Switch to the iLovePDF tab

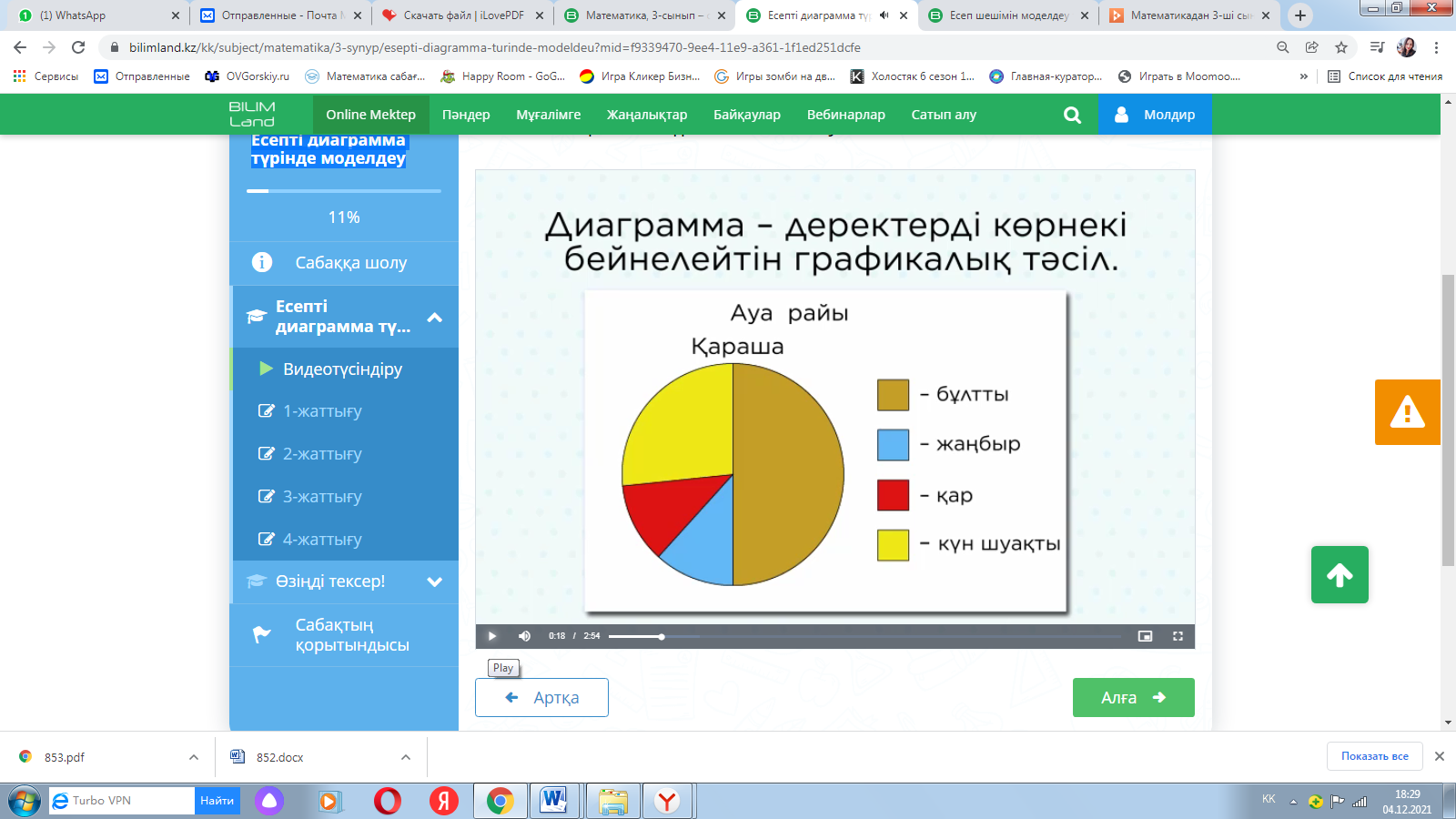pos(463,15)
